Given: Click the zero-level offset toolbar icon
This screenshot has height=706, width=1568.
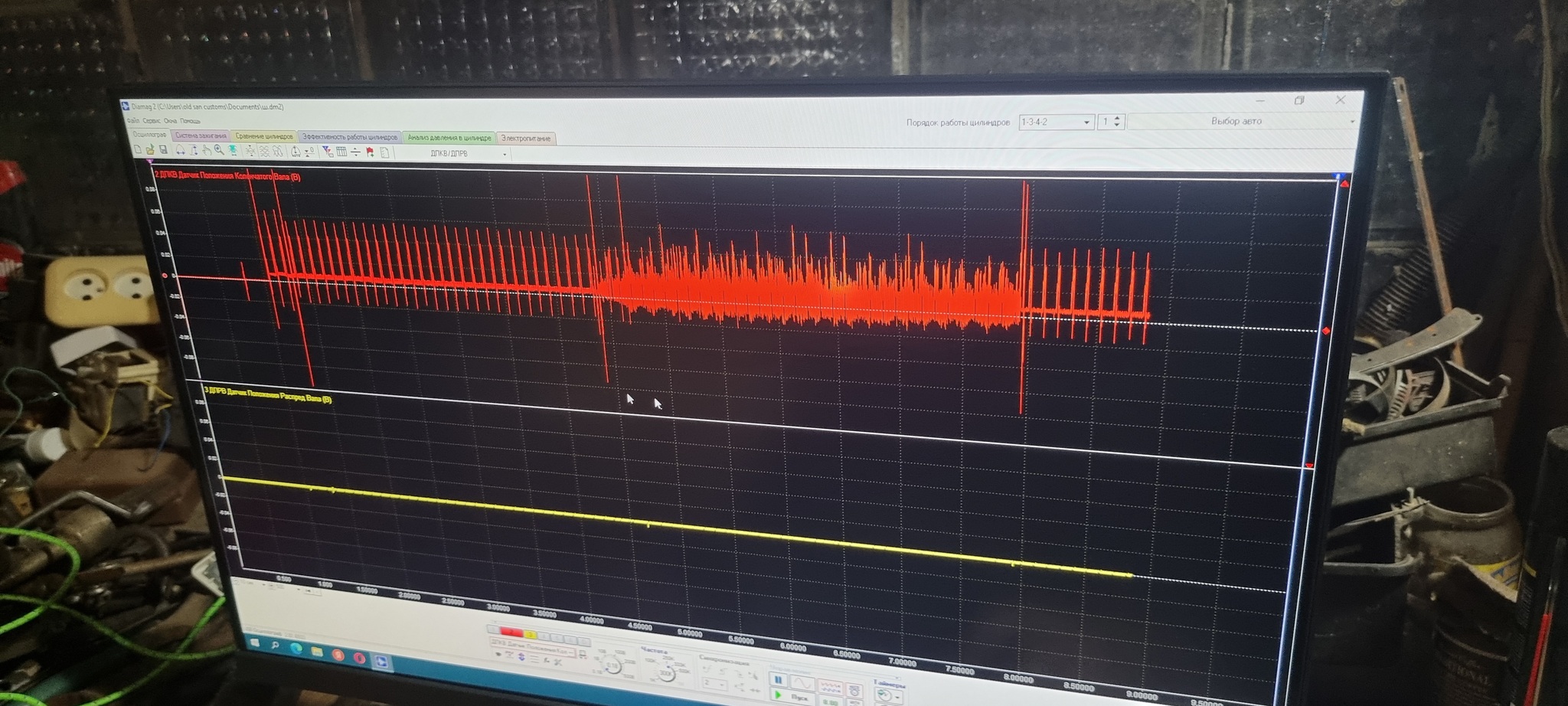Looking at the screenshot, I should 309,152.
